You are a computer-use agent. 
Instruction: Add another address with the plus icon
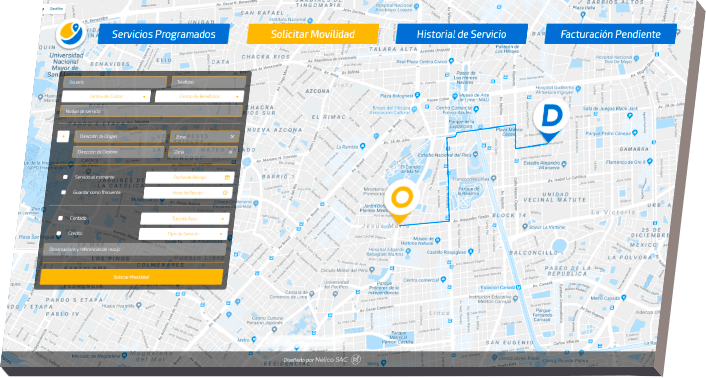point(63,136)
